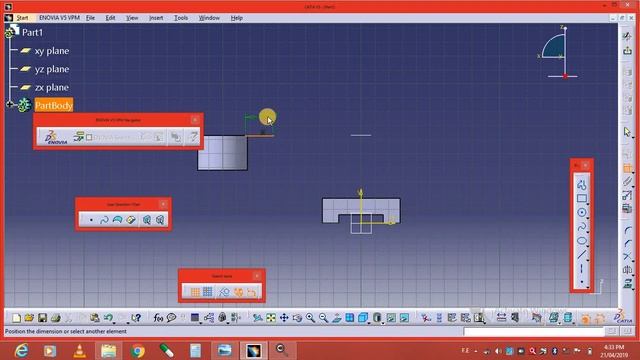Select the xy plane in the tree
Viewport: 640px width, 360px height.
coord(51,51)
